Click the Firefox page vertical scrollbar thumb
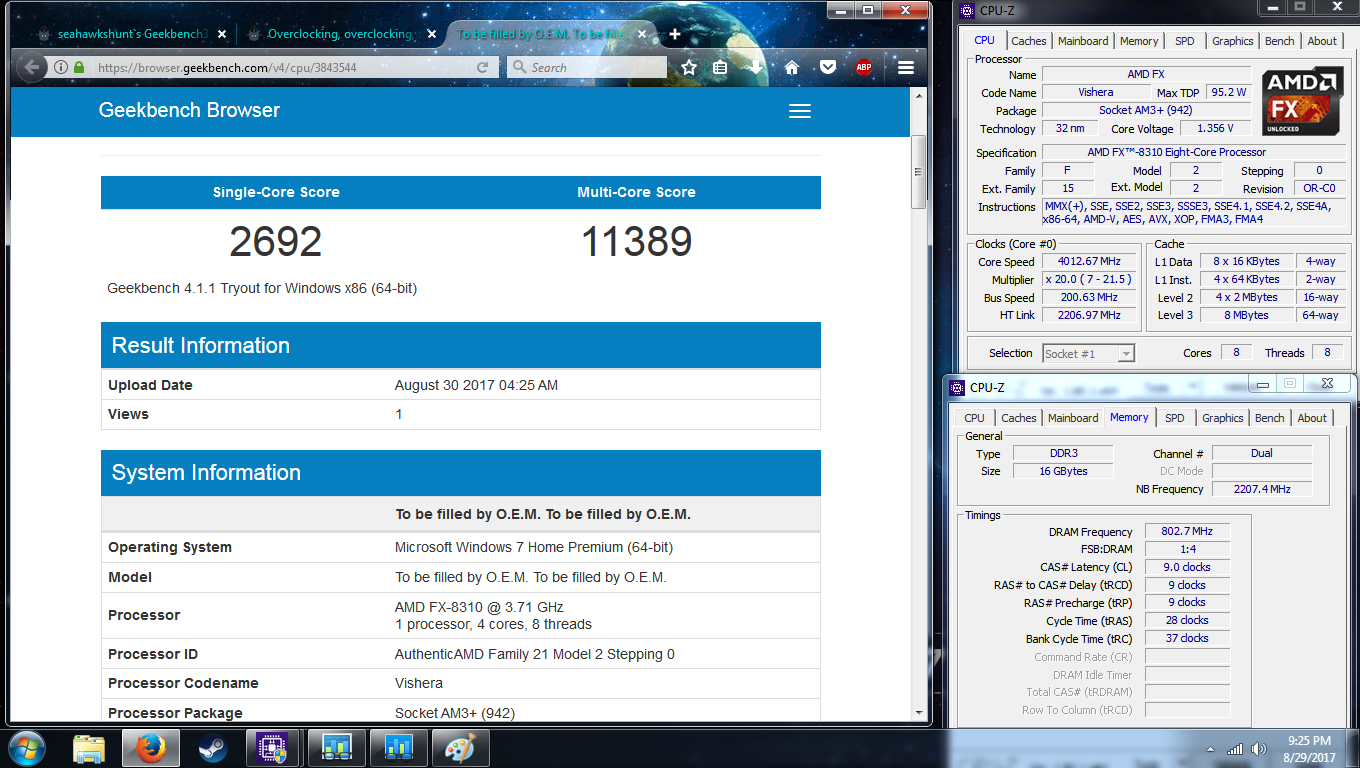The height and width of the screenshot is (768, 1360). pos(920,171)
